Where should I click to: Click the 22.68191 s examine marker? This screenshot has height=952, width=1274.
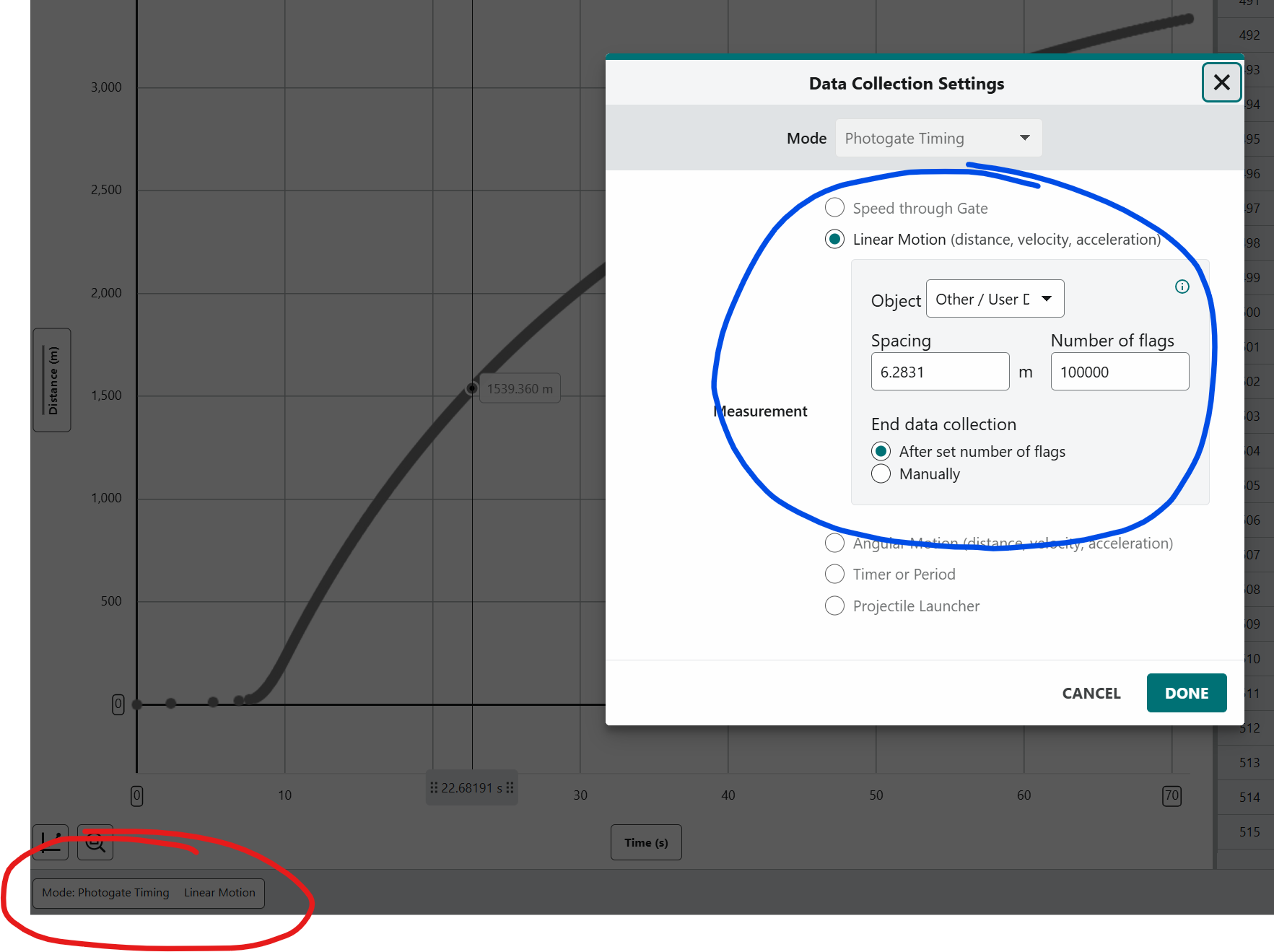pyautogui.click(x=471, y=787)
